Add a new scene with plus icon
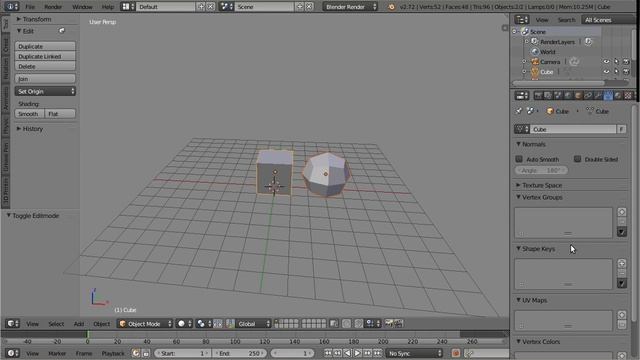 coord(300,7)
